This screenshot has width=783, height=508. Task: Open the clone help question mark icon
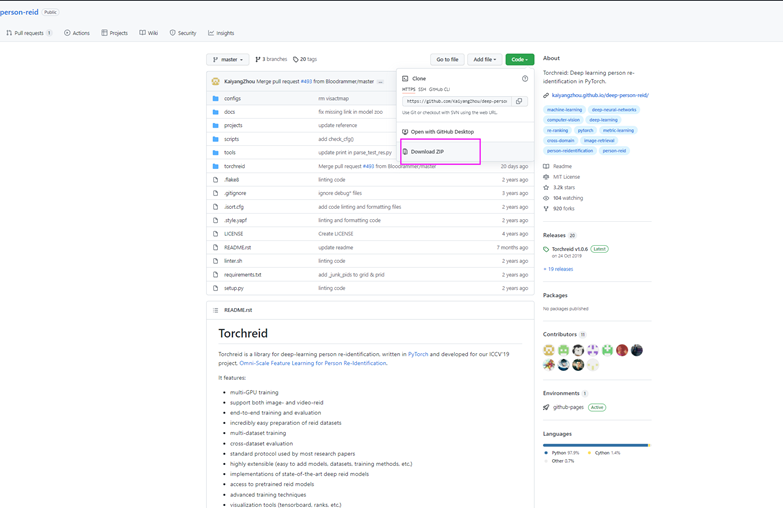[525, 78]
